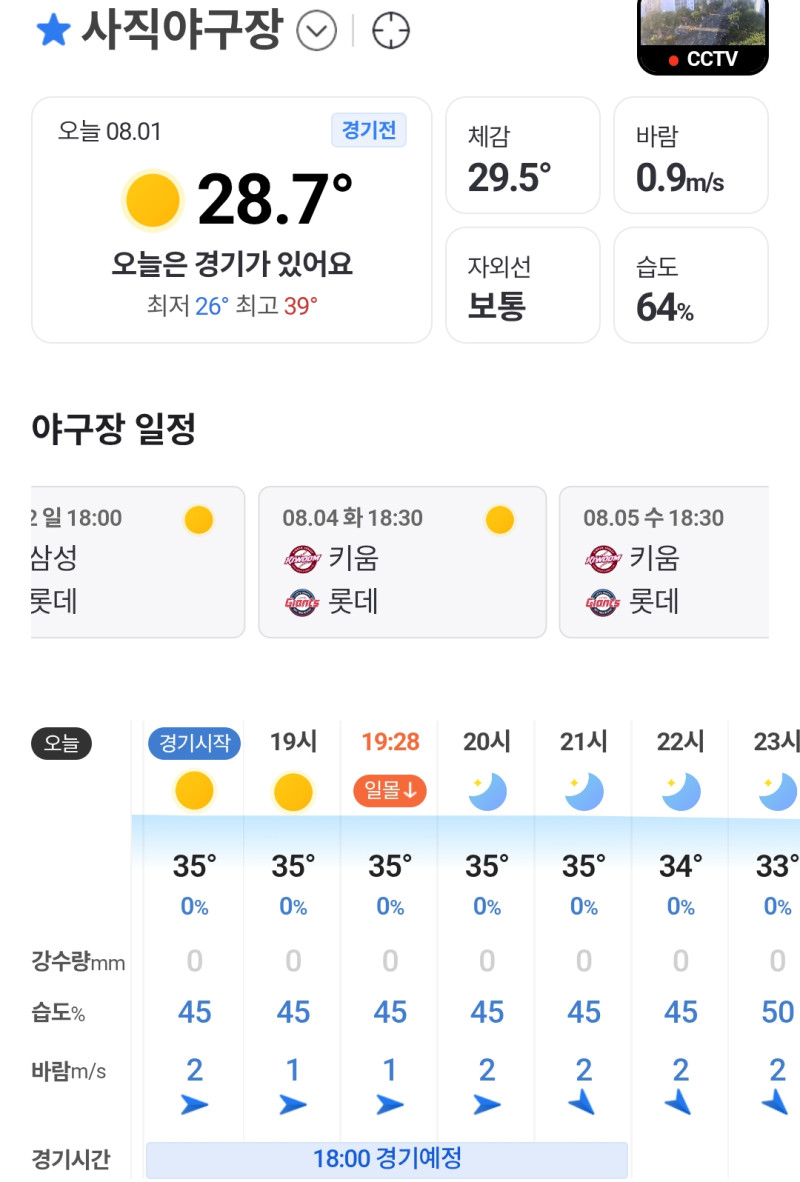Open the CCTV live camera thumbnail
Image resolution: width=800 pixels, height=1182 pixels.
pos(703,36)
